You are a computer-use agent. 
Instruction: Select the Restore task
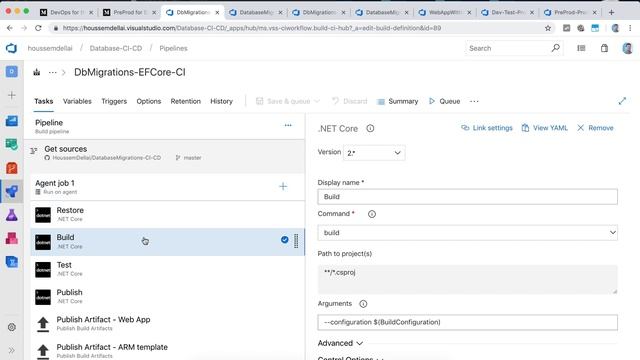pyautogui.click(x=167, y=214)
